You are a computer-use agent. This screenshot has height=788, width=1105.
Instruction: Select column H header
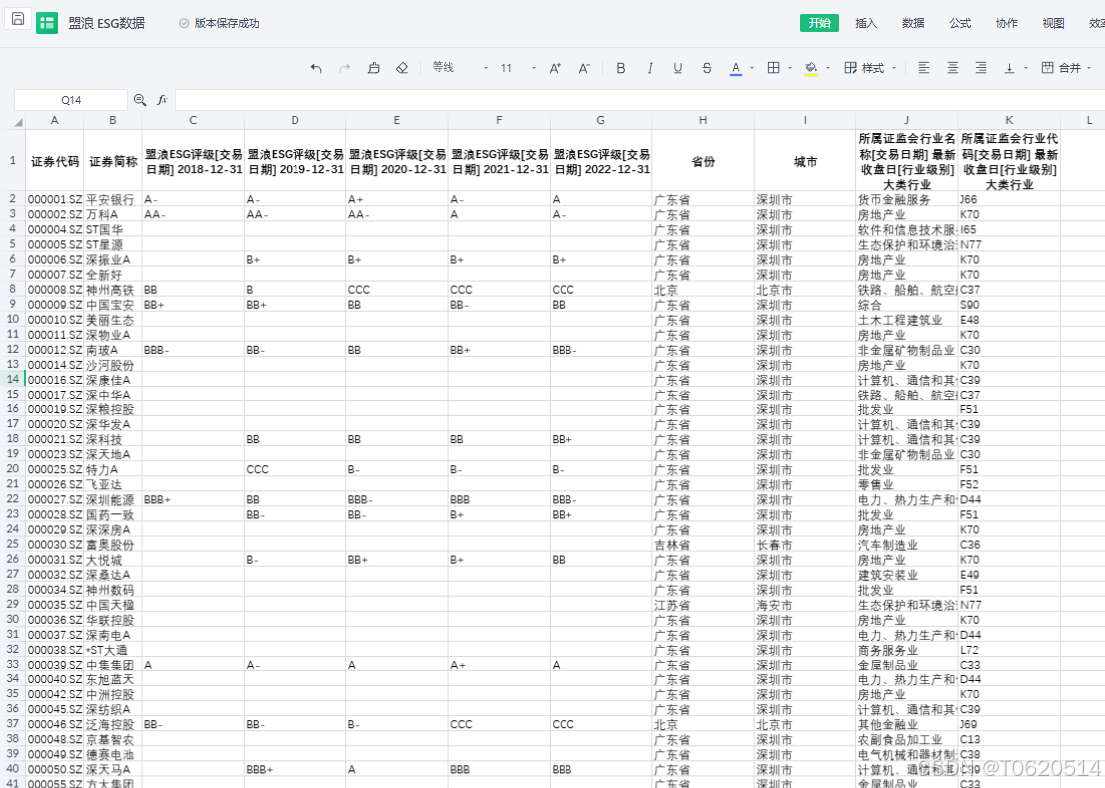pos(703,121)
